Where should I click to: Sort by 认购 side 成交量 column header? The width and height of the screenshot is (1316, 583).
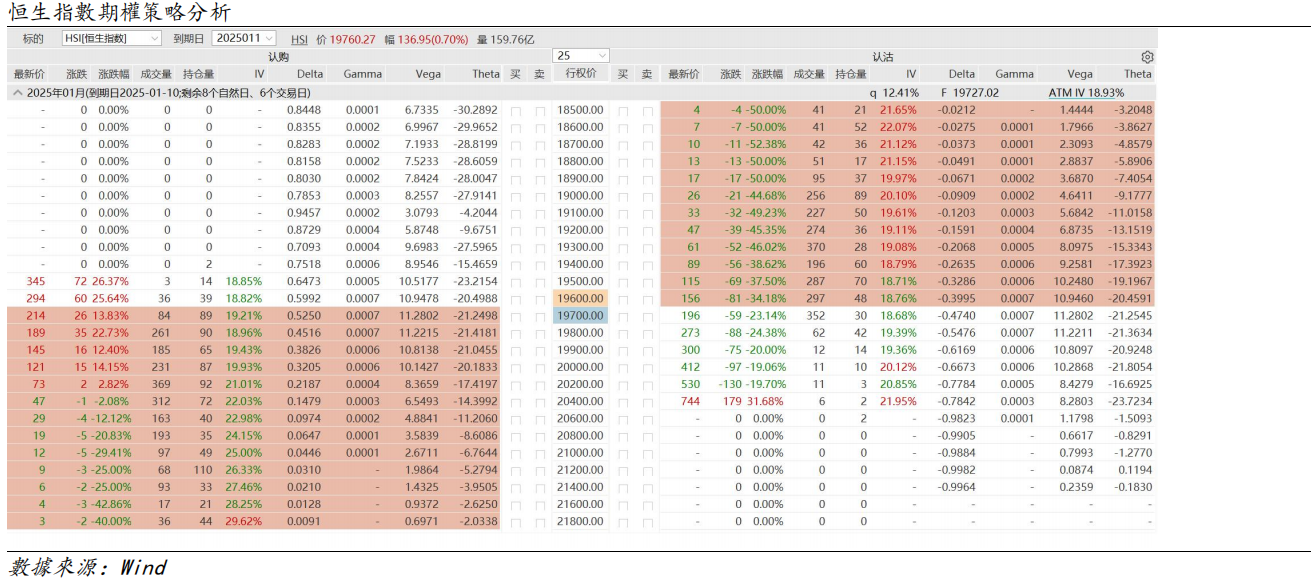156,74
